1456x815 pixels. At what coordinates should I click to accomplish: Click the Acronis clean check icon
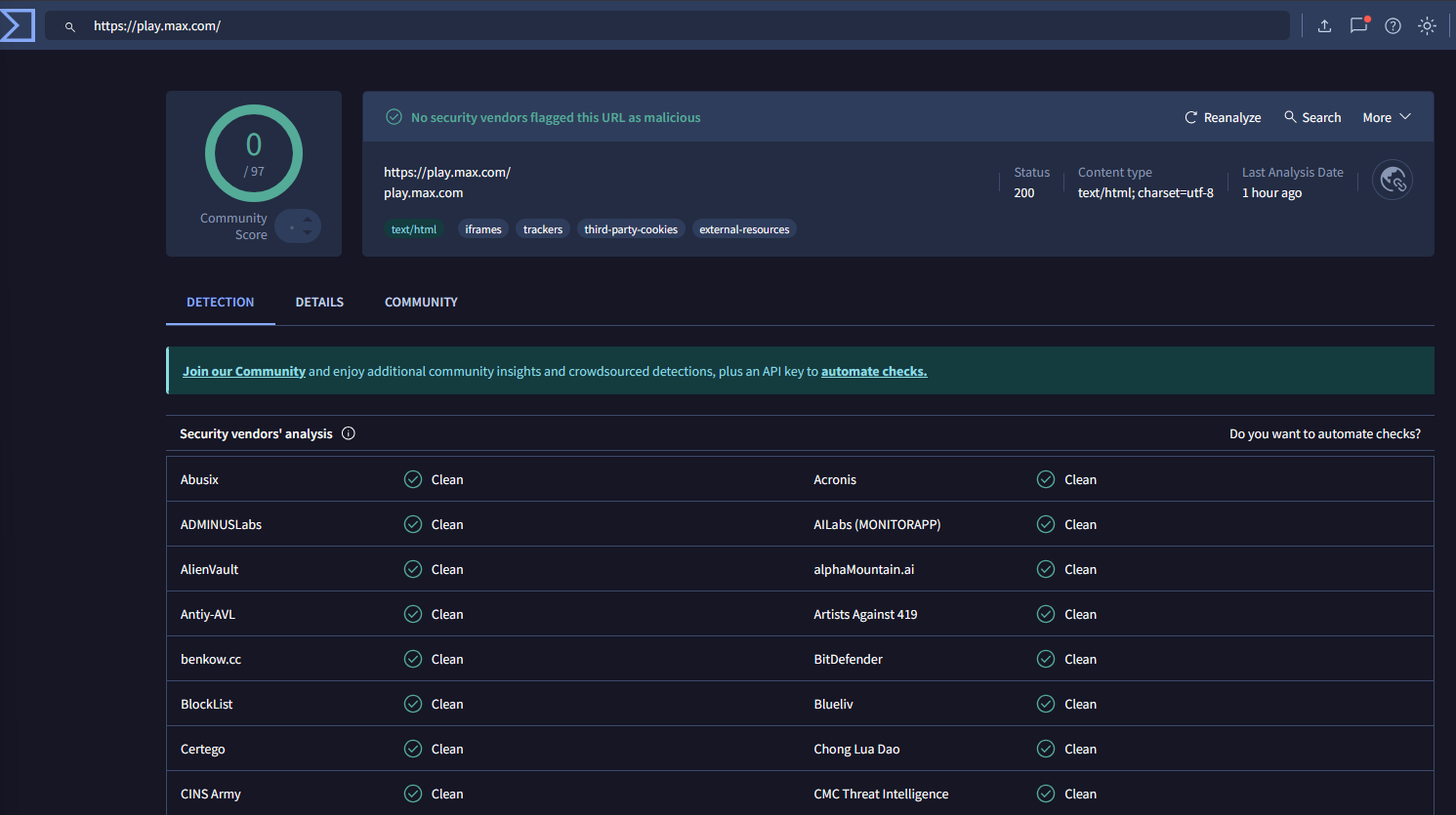pos(1046,479)
